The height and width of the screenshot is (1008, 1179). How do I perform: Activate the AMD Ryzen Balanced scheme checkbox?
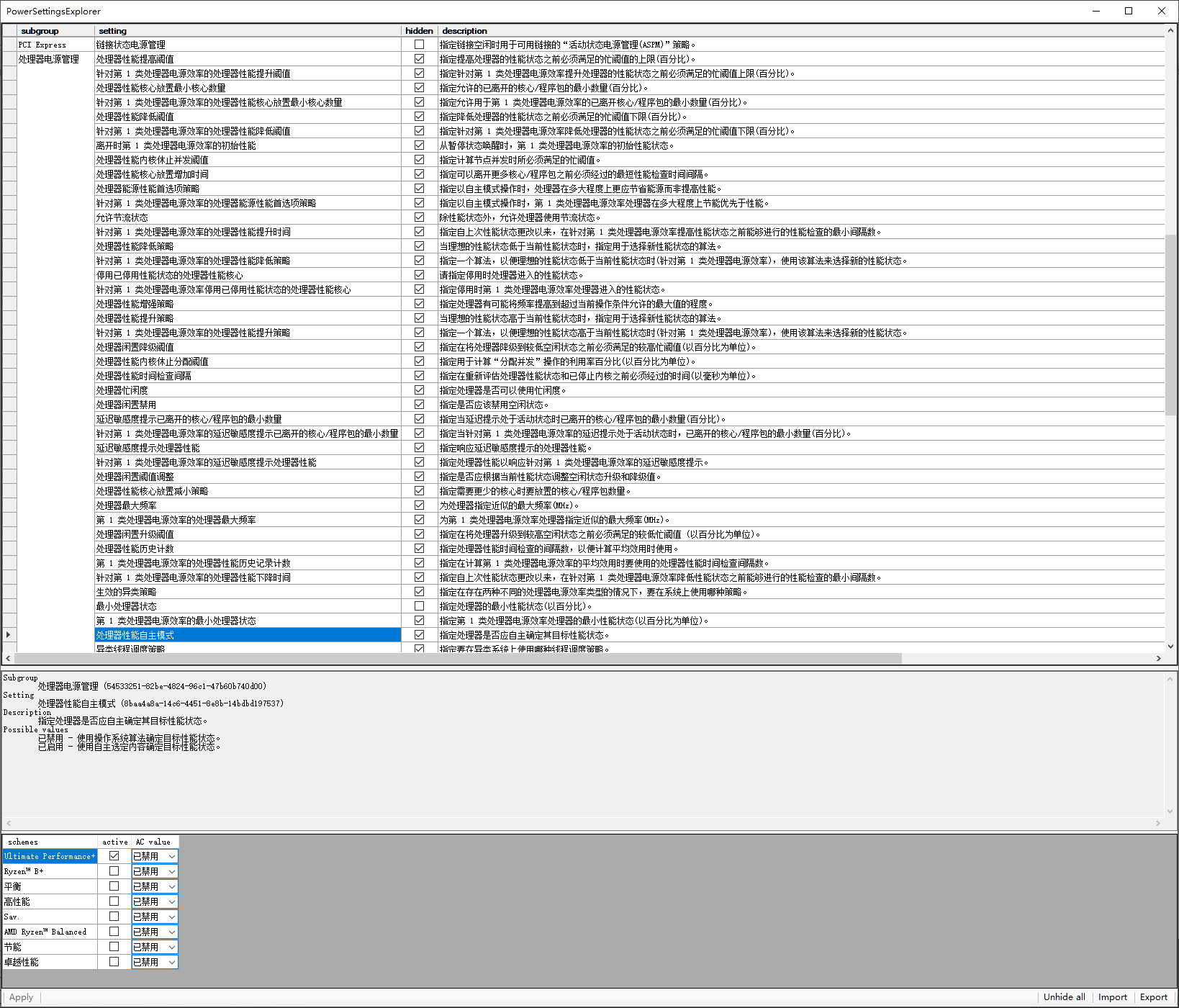coord(114,932)
